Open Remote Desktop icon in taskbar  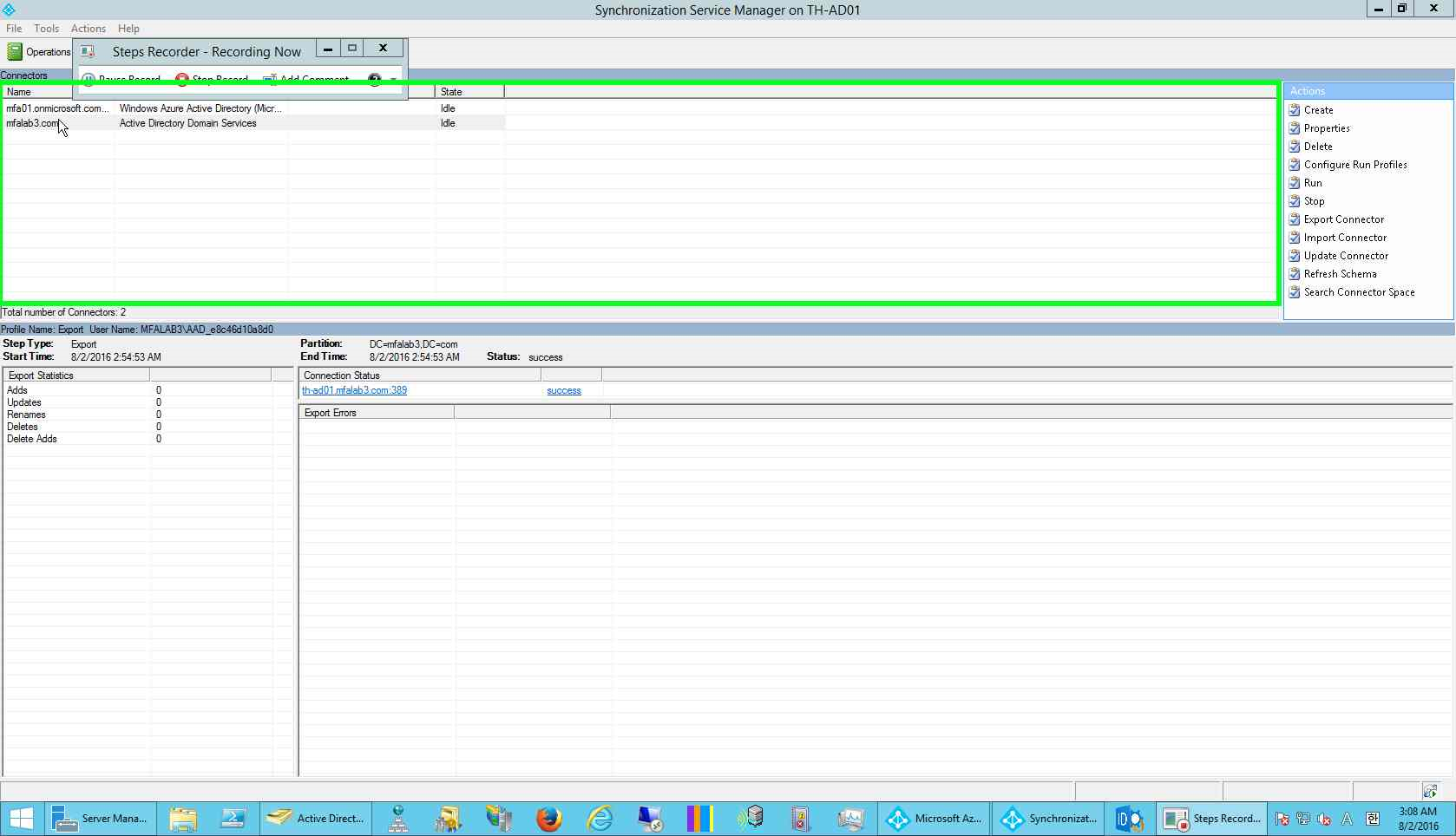point(650,819)
